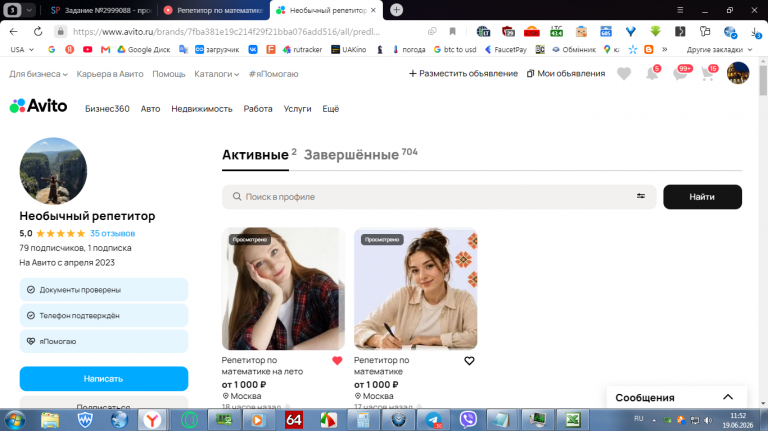The image size is (768, 431).
Task: Open the shopping cart icon
Action: tap(707, 74)
